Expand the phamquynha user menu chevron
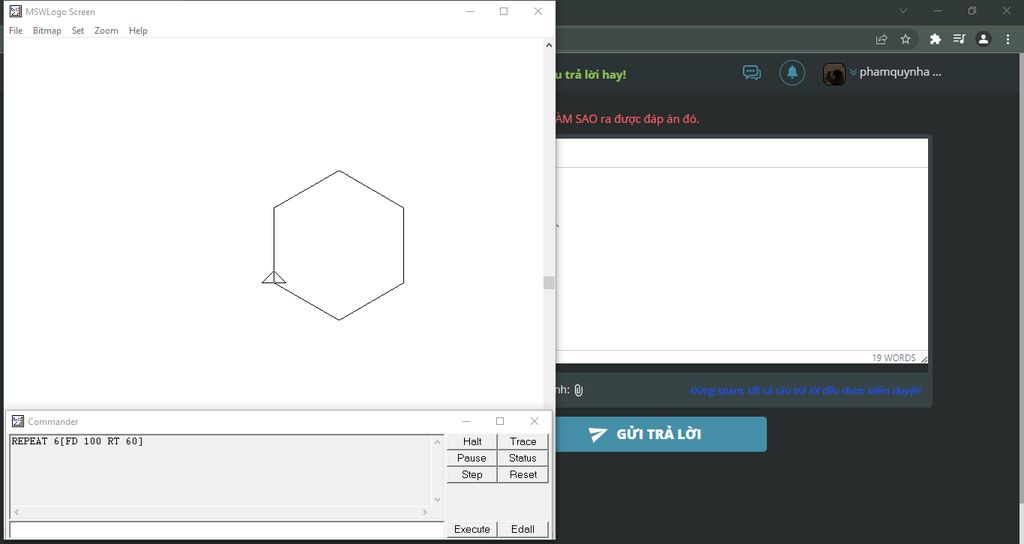1024x544 pixels. pos(853,72)
